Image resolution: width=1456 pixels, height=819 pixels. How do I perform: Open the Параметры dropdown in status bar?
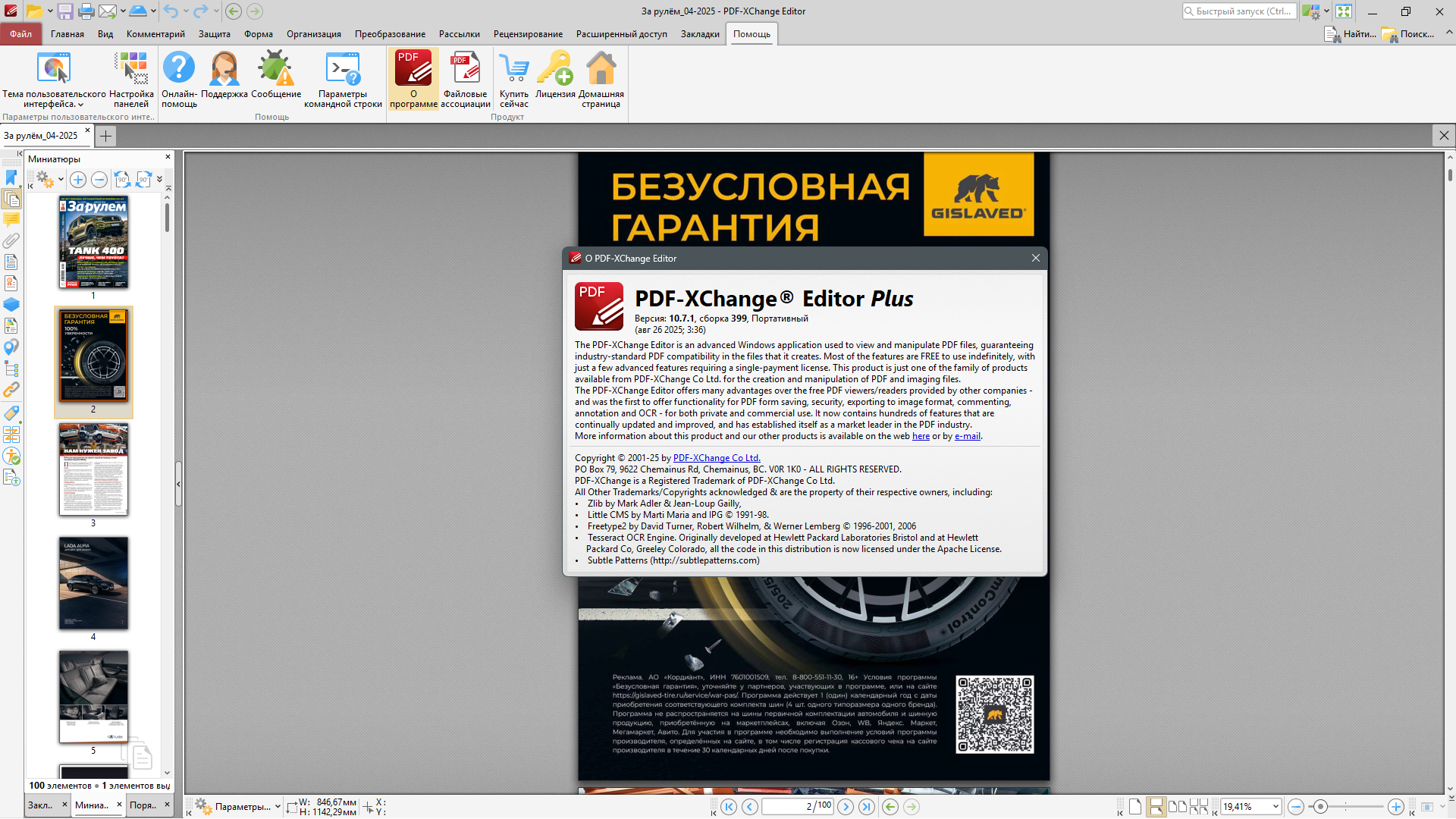(x=238, y=807)
